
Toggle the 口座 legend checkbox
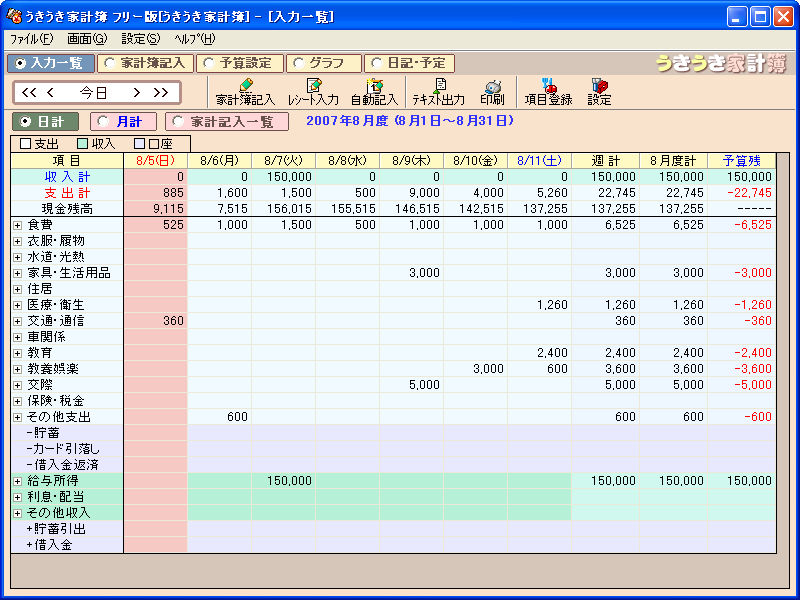[x=139, y=144]
